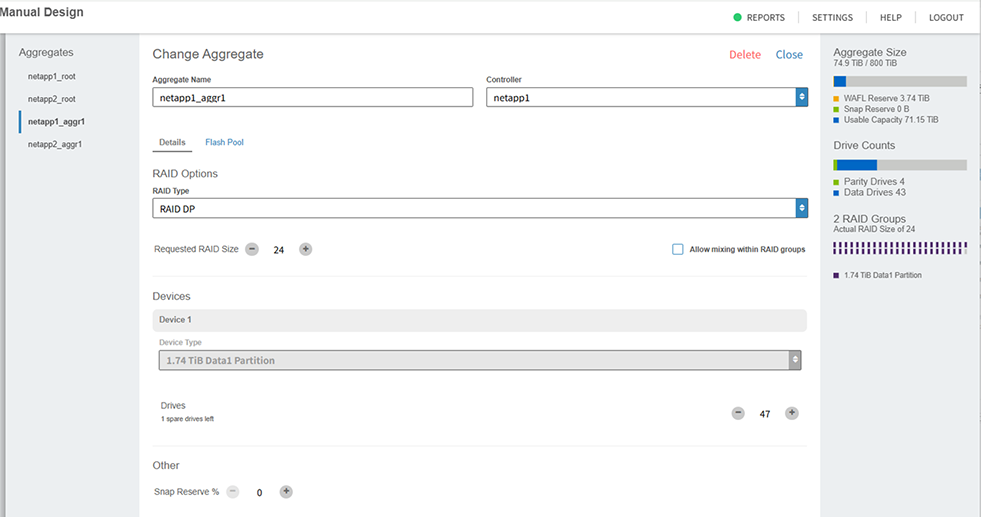Click the blue Usable Capacity swatch
This screenshot has height=517, width=981.
tap(836, 120)
